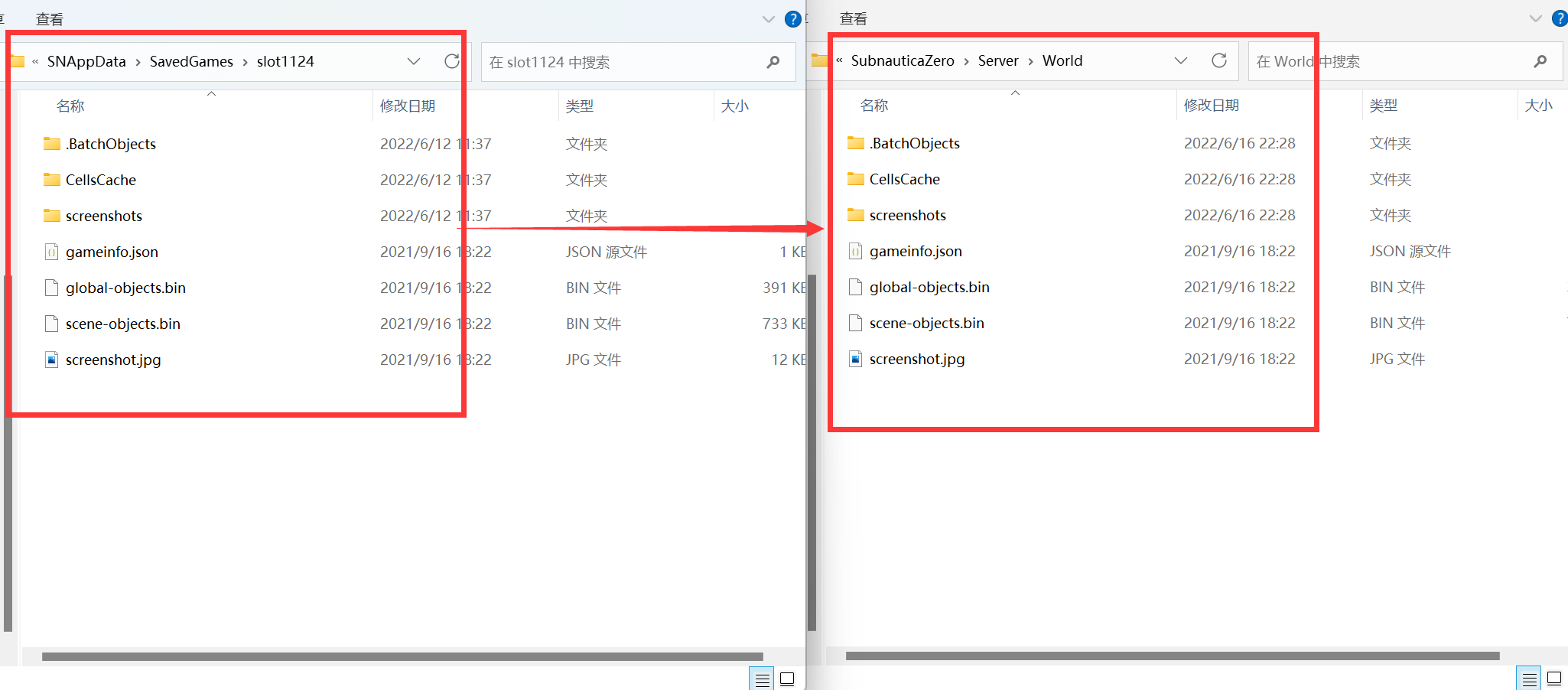Navigate to Server in address bar

998,60
